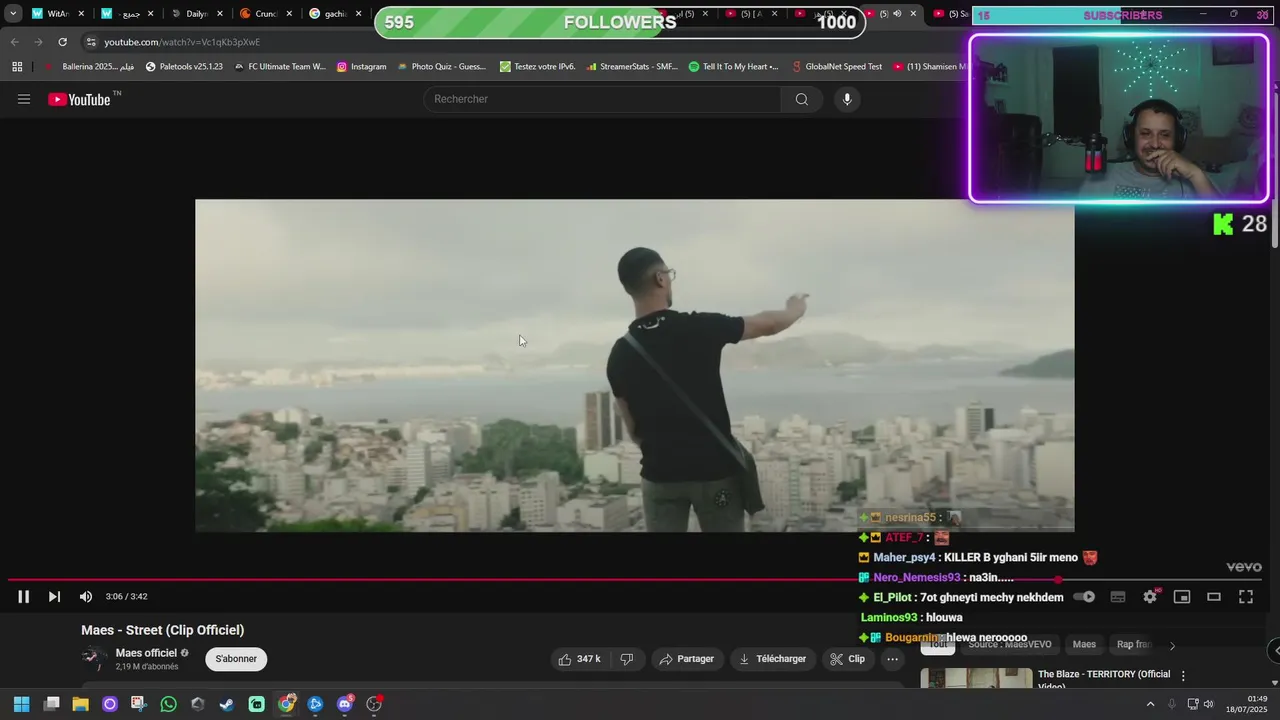The width and height of the screenshot is (1280, 720).
Task: Open Tell It To My Heart bookmark
Action: pos(734,67)
